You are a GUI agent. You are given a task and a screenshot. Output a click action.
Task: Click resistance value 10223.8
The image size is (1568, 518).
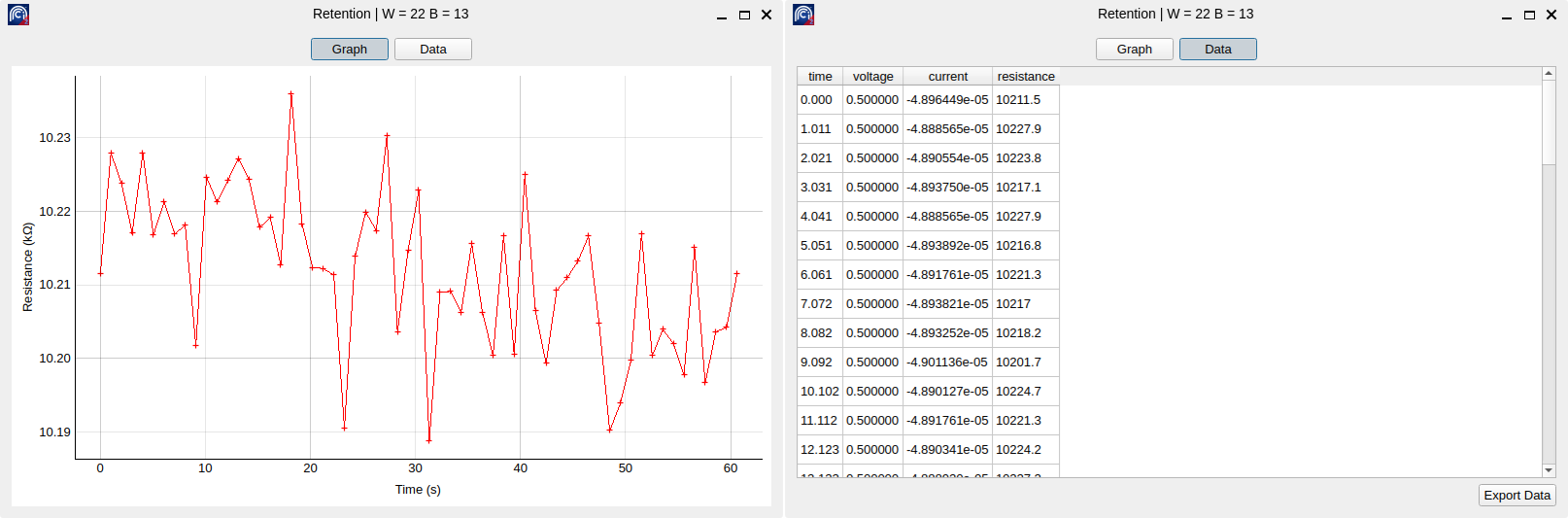[x=1026, y=158]
